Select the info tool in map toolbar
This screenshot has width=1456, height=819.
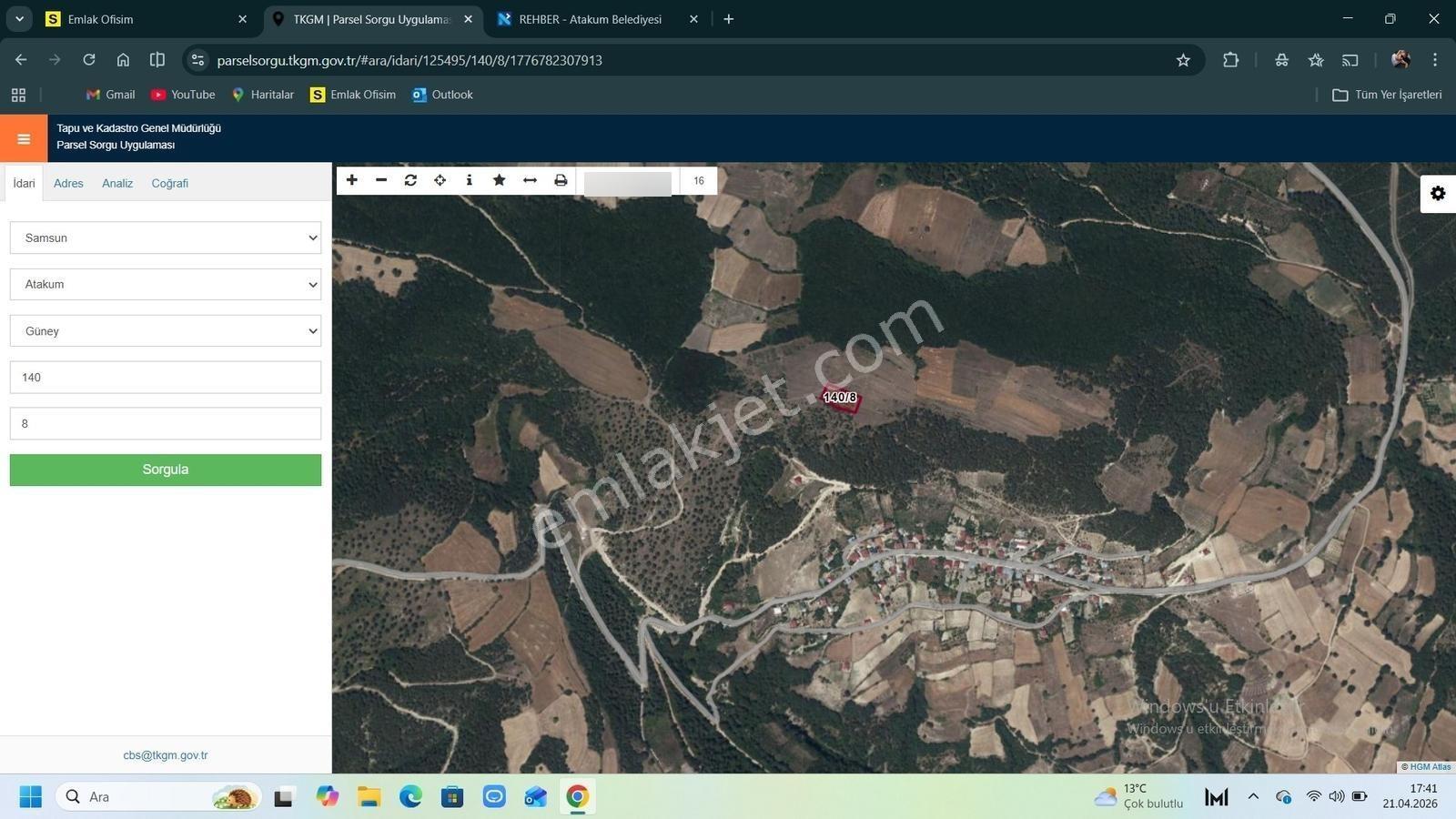(x=469, y=180)
